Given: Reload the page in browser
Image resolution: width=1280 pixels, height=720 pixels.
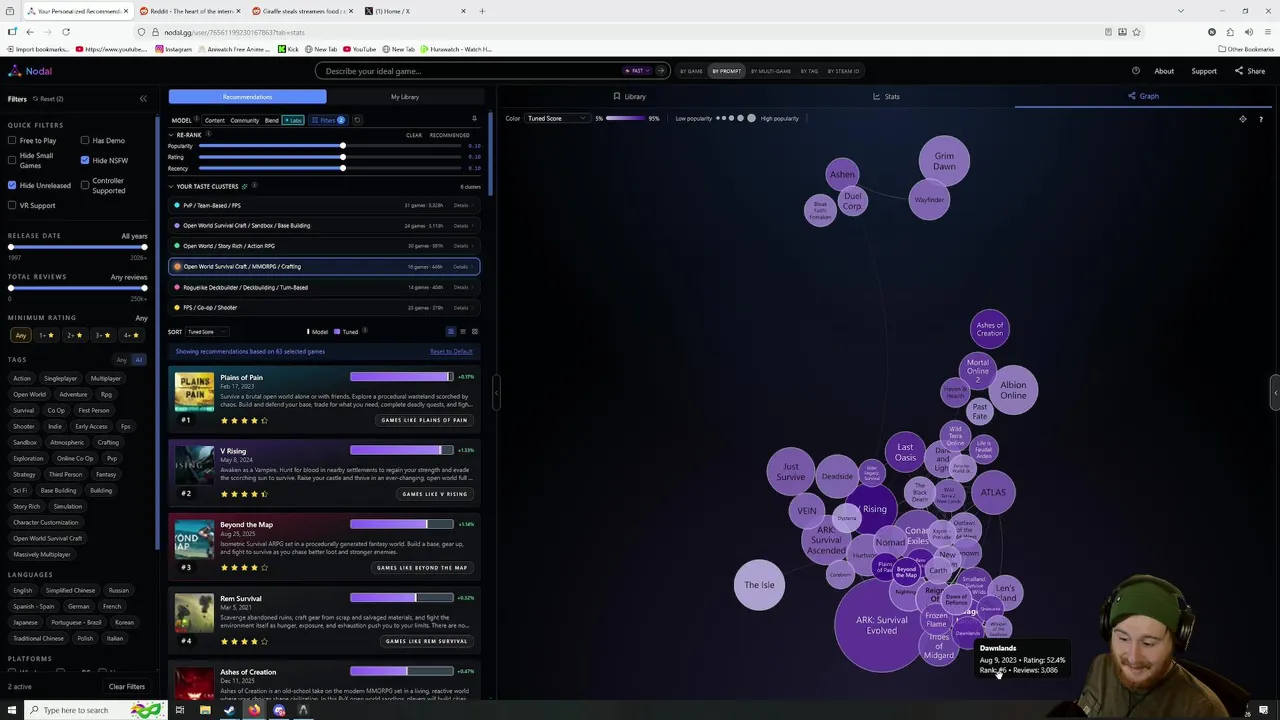Looking at the screenshot, I should pyautogui.click(x=66, y=32).
